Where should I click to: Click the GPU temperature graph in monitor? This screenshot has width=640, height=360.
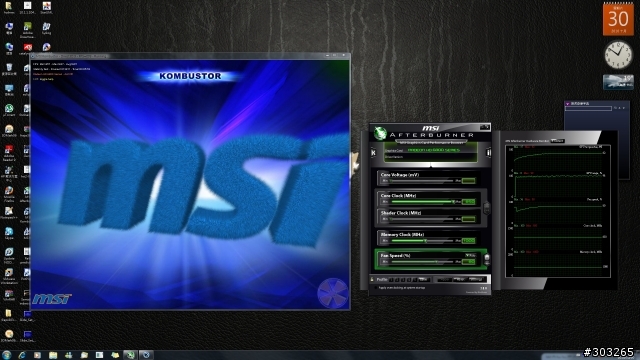(x=558, y=159)
